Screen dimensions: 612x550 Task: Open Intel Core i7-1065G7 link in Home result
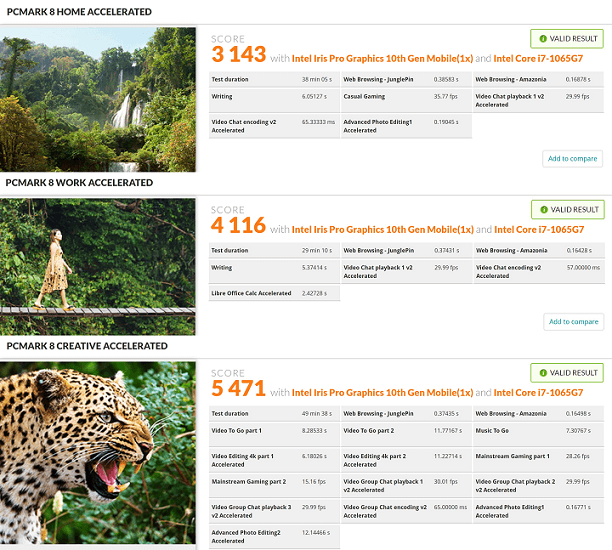pyautogui.click(x=538, y=59)
